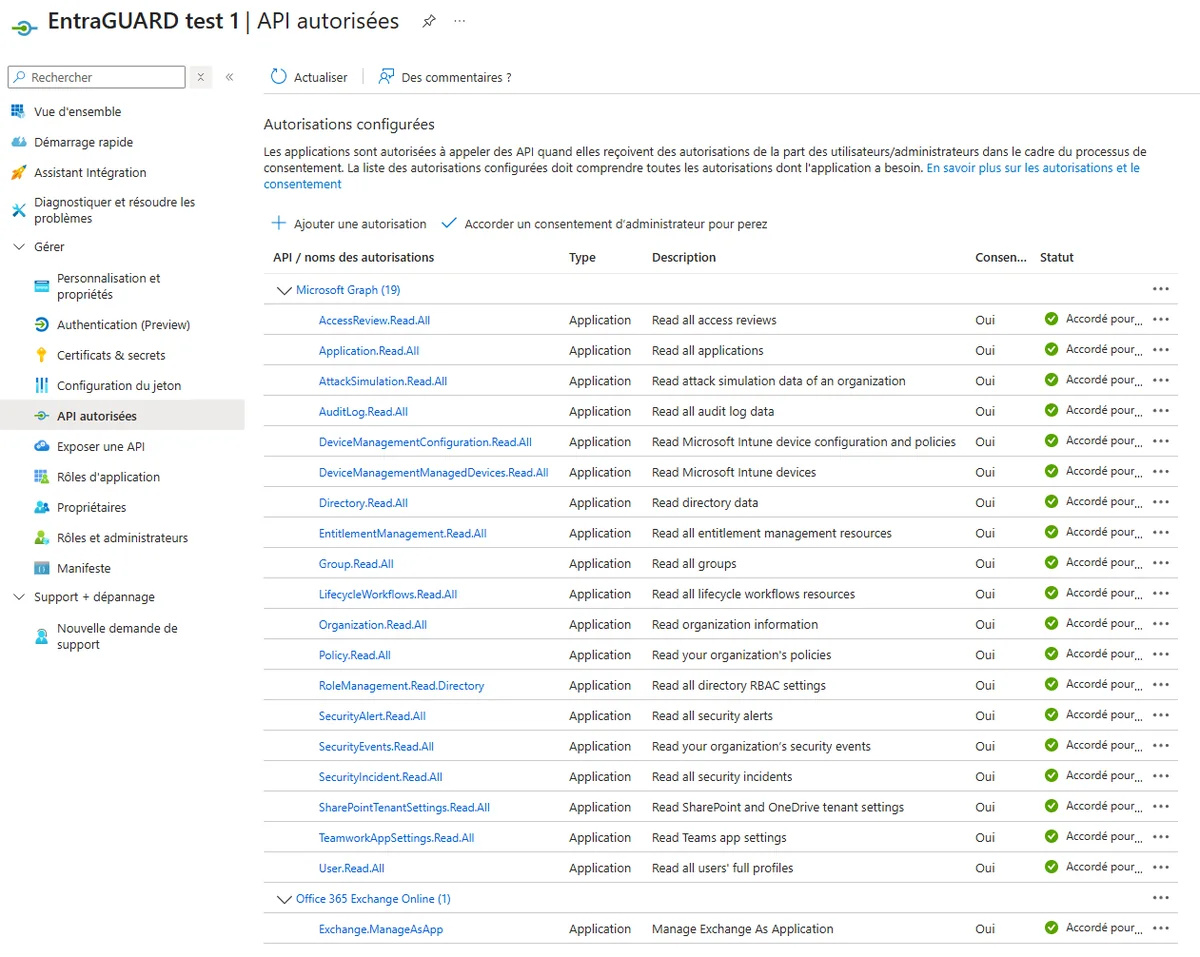Collapse the Gérer section

click(18, 247)
